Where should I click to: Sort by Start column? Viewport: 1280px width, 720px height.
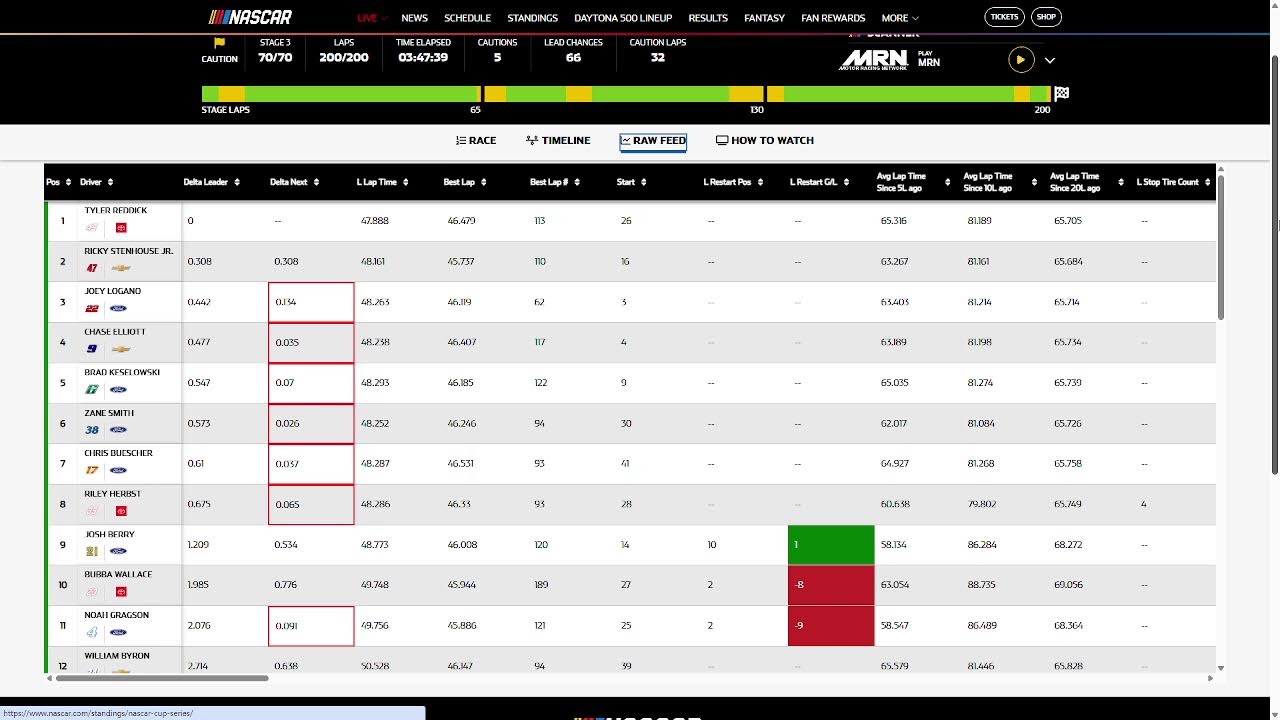[632, 182]
